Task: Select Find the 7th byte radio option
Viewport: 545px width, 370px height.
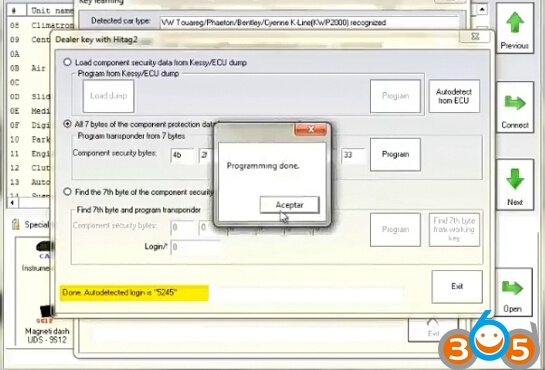Action: tap(67, 192)
